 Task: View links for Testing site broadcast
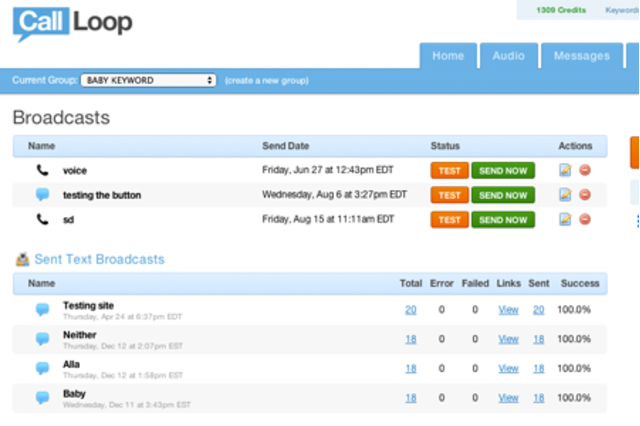pyautogui.click(x=508, y=310)
